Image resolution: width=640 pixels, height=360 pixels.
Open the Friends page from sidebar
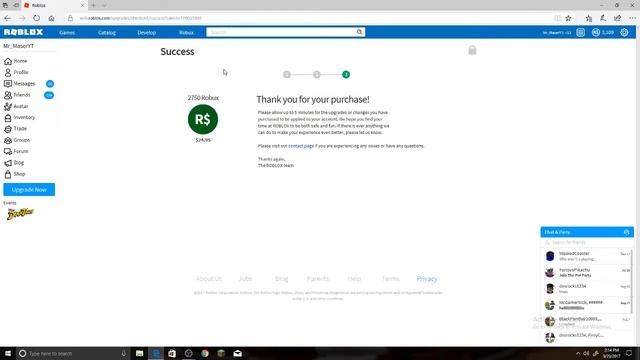(17, 95)
